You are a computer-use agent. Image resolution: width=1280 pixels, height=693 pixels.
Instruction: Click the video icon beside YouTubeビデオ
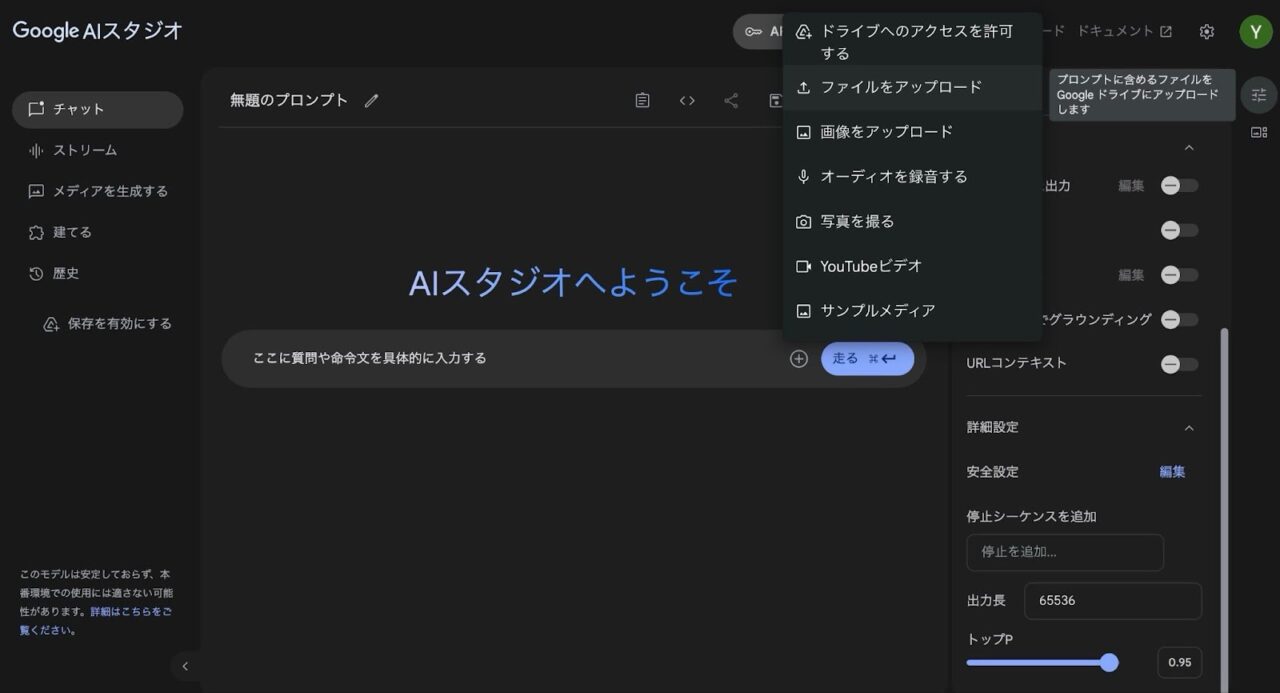803,266
